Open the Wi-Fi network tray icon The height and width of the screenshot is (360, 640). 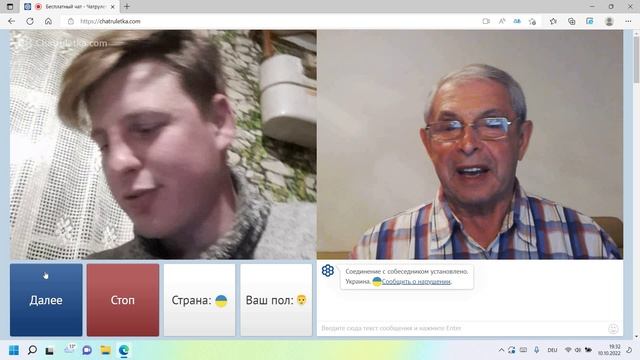(568, 350)
